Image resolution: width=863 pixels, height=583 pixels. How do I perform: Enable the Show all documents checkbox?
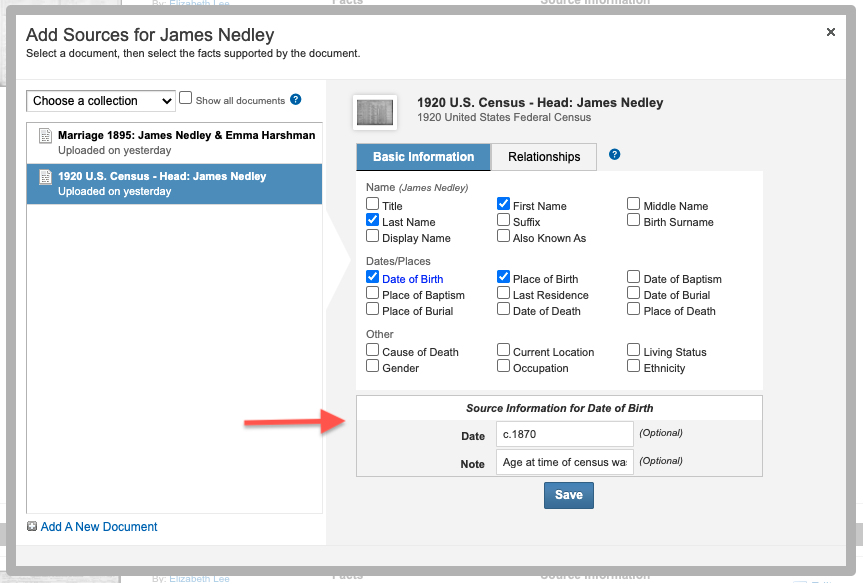(185, 99)
